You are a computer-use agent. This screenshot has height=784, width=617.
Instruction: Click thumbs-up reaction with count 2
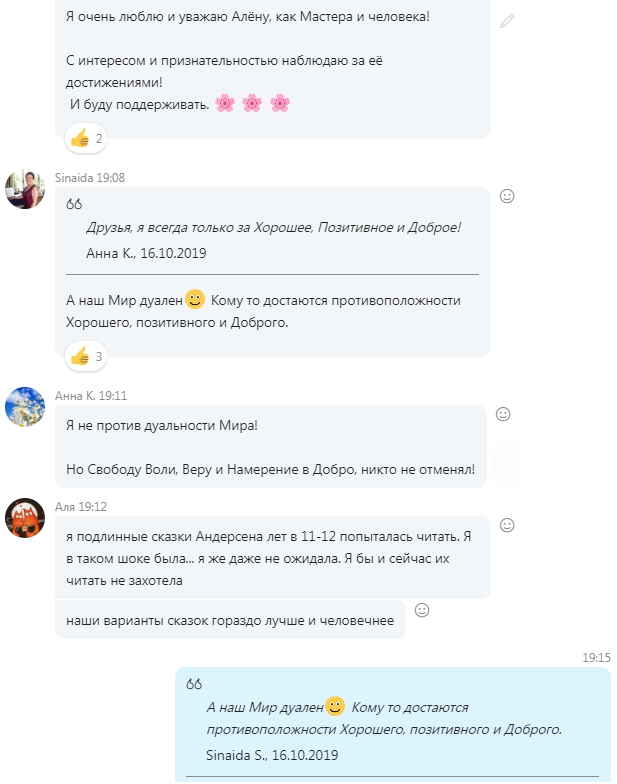coord(86,138)
